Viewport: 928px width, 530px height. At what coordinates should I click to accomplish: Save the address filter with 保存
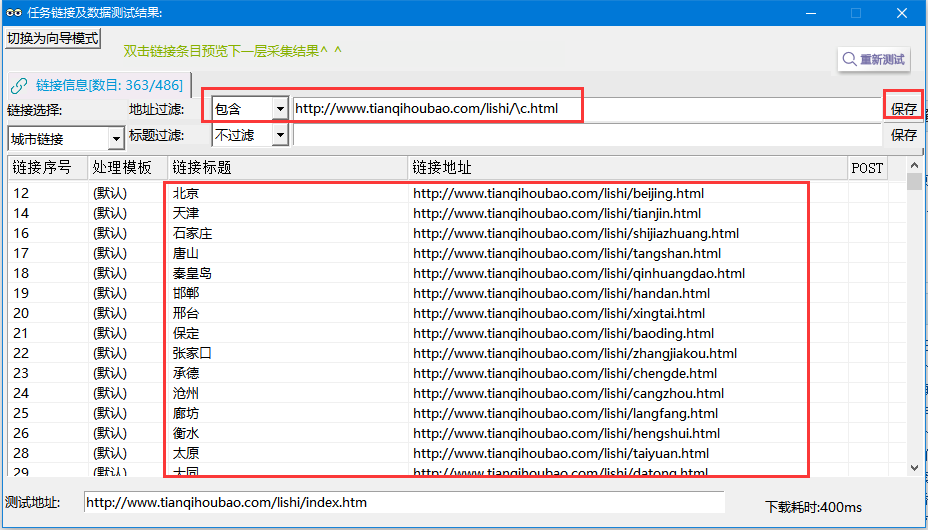click(904, 108)
